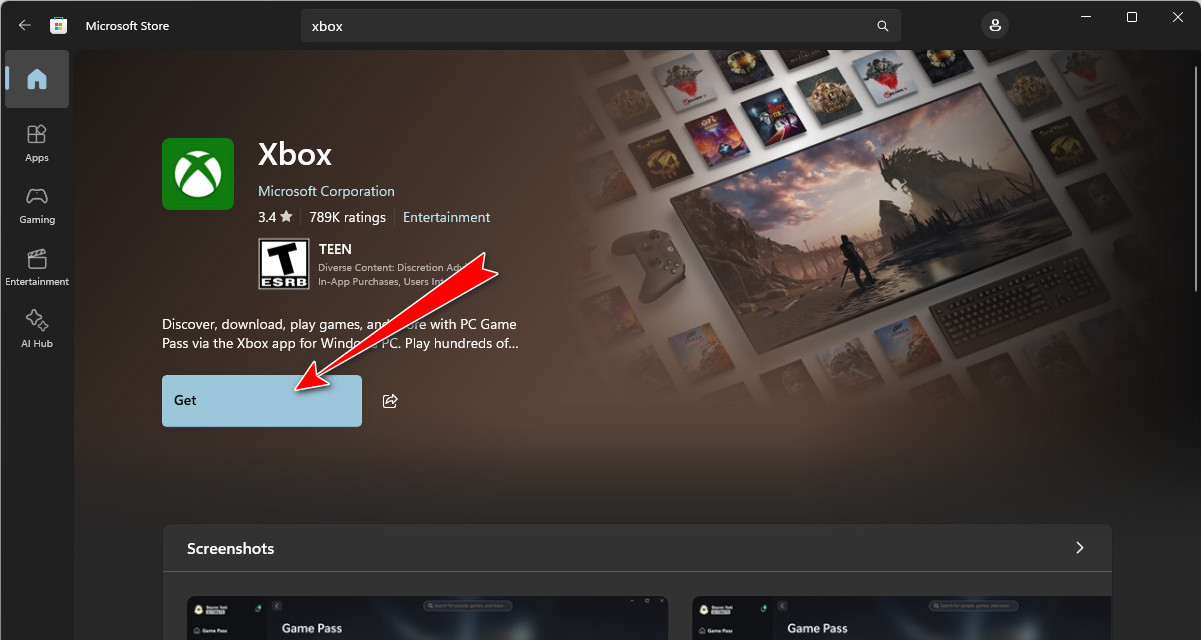This screenshot has width=1201, height=640.
Task: Click into the search box containing xbox
Action: pyautogui.click(x=600, y=26)
